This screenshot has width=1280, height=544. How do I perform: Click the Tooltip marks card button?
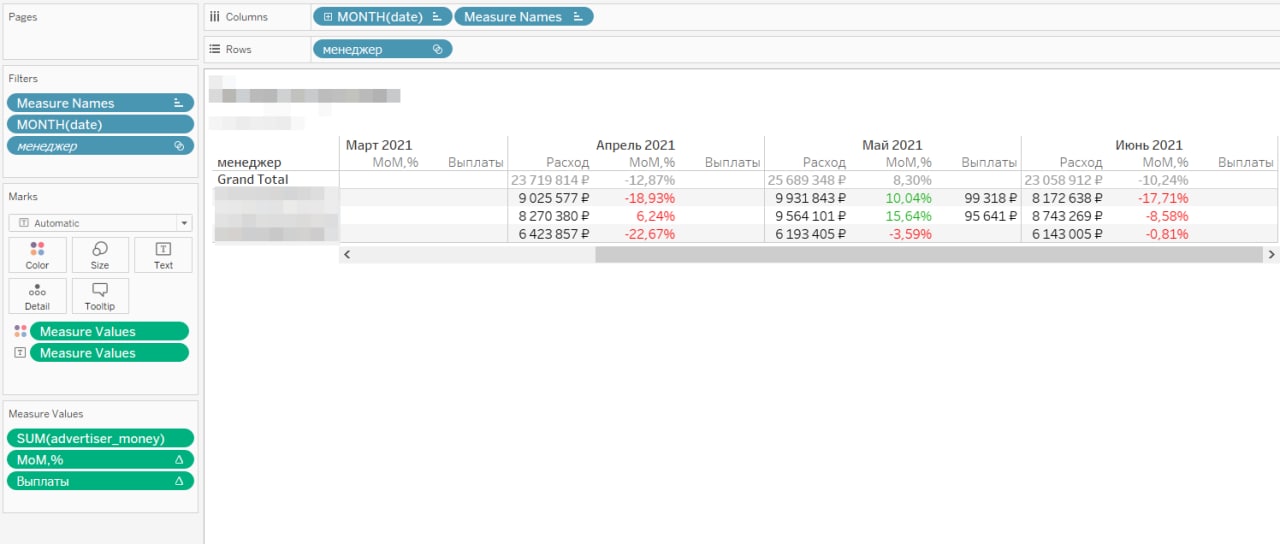100,296
